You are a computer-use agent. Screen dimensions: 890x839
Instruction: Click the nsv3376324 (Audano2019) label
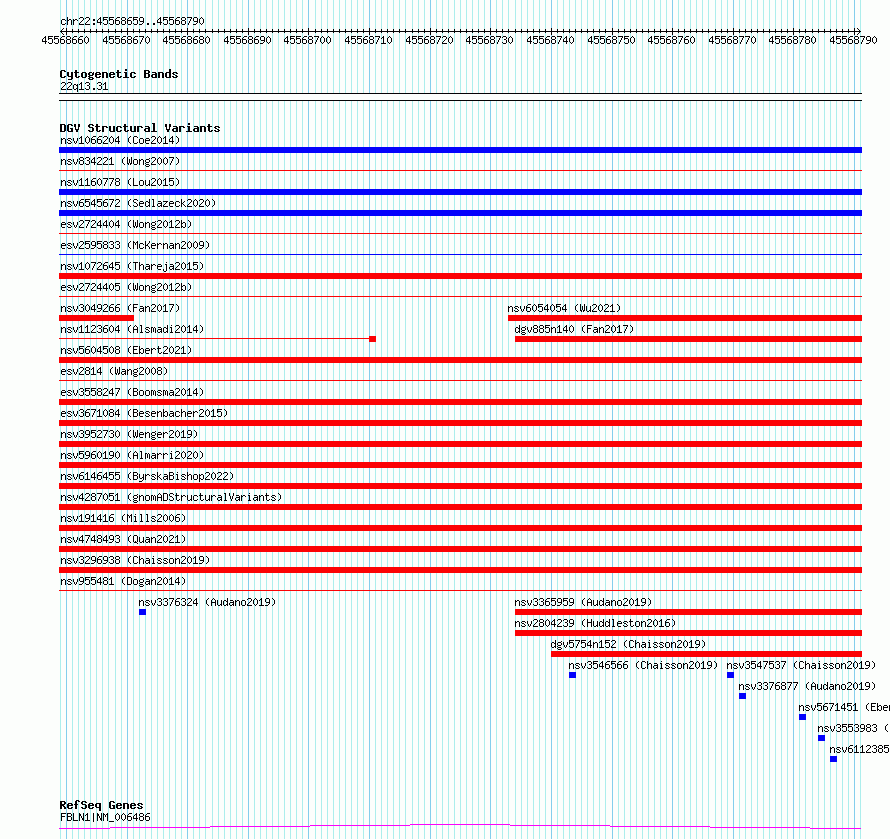[207, 602]
